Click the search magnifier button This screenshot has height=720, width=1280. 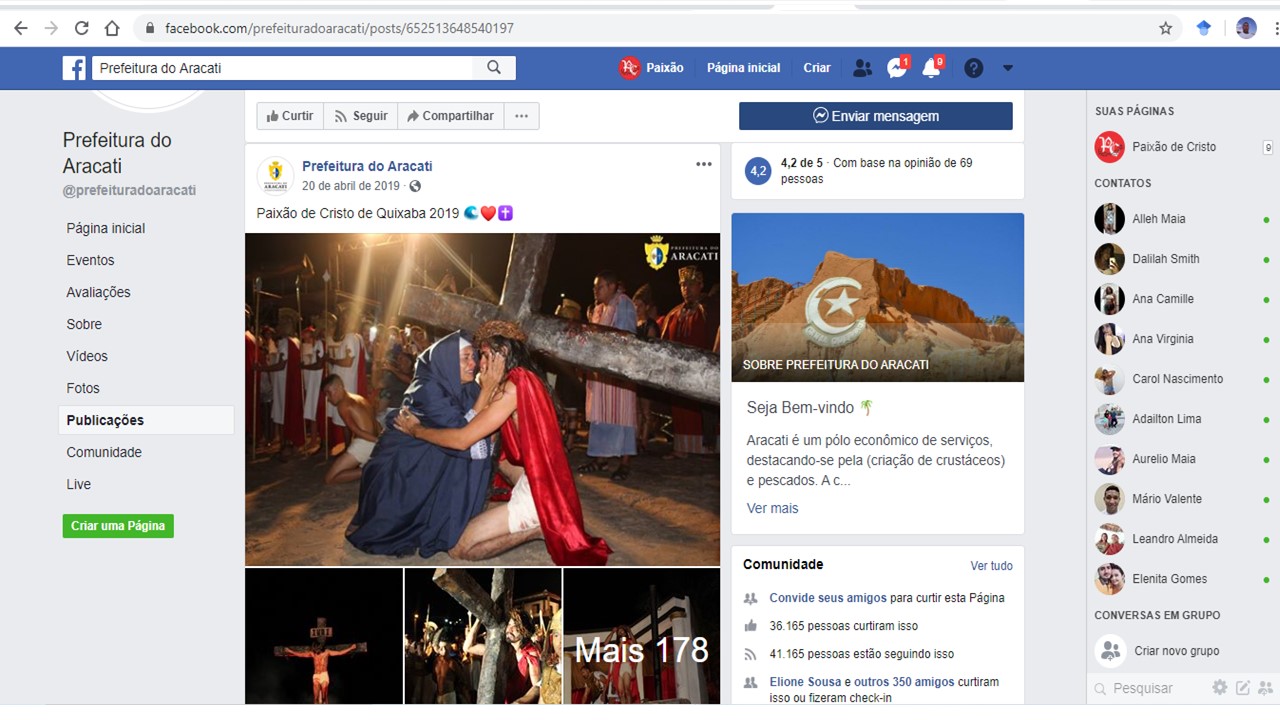[x=494, y=68]
